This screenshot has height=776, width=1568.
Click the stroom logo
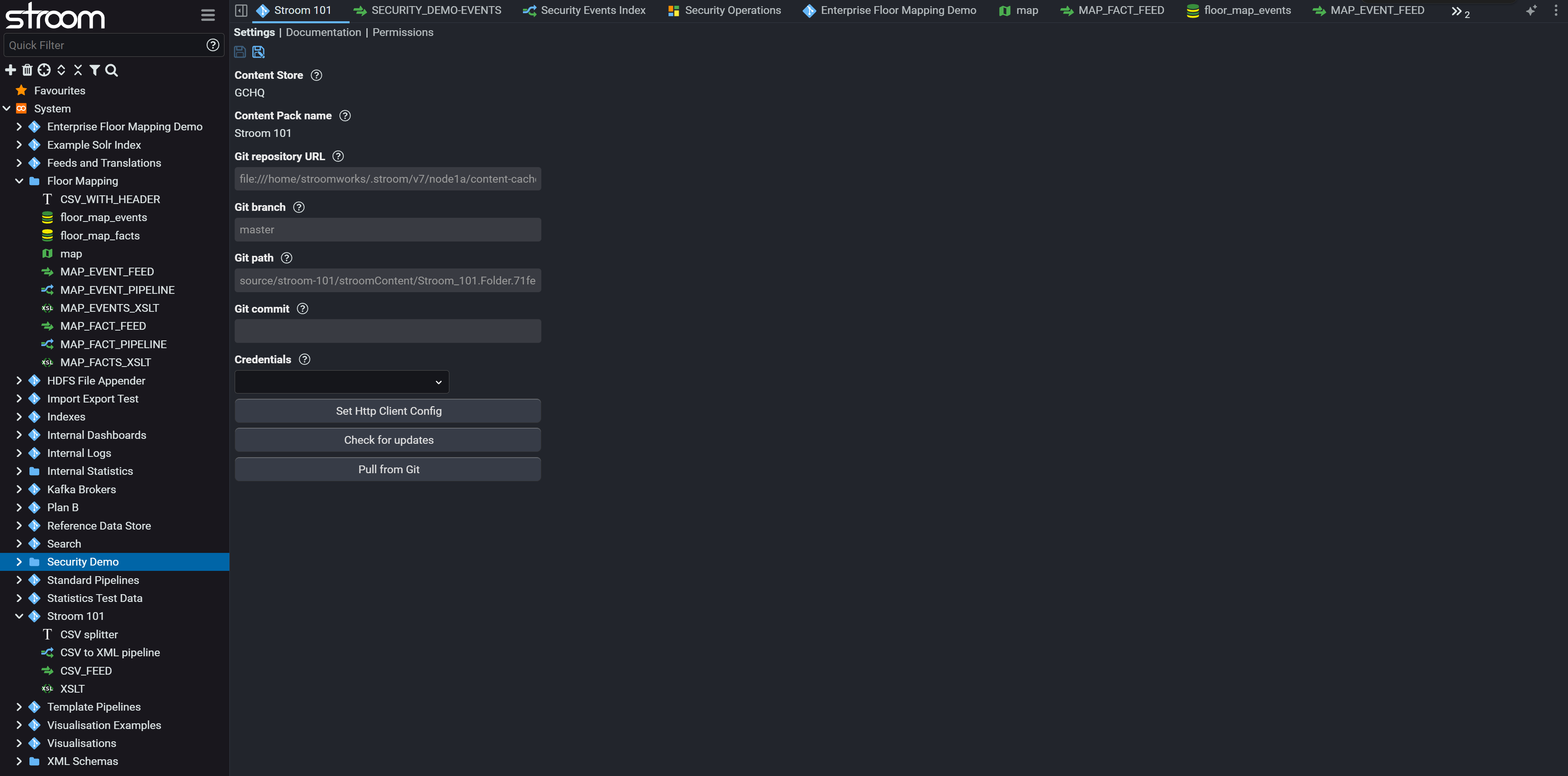[55, 16]
